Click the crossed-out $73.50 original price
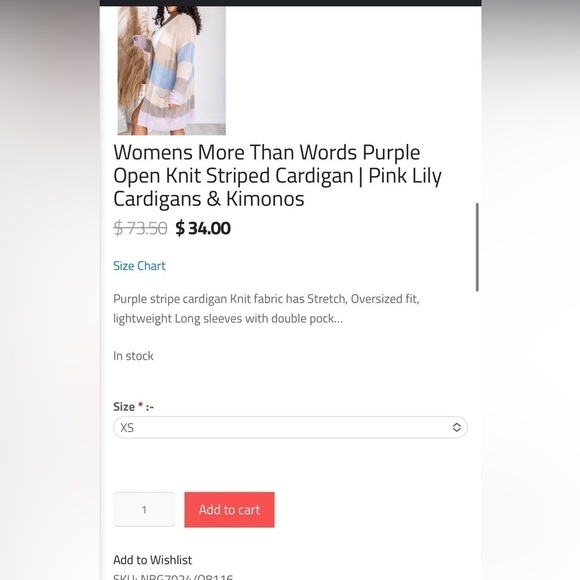Image resolution: width=580 pixels, height=580 pixels. click(x=140, y=228)
